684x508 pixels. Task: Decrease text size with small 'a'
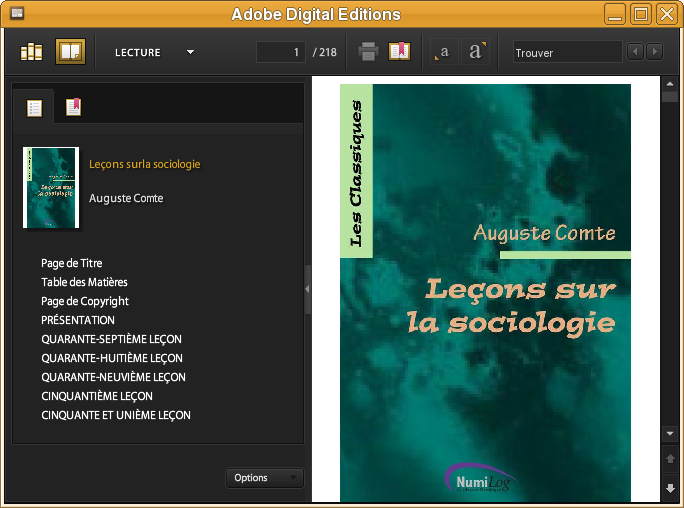[444, 52]
